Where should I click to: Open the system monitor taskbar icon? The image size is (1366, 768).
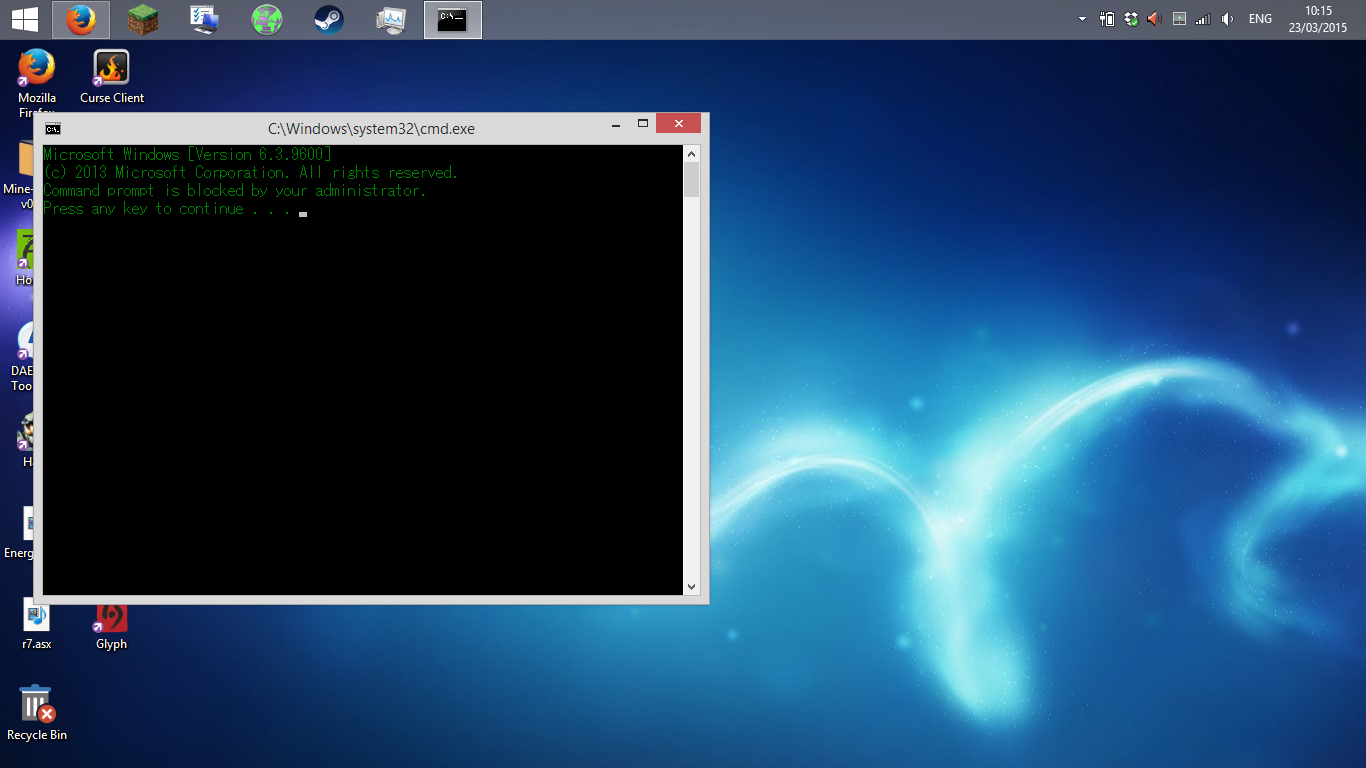pos(391,18)
